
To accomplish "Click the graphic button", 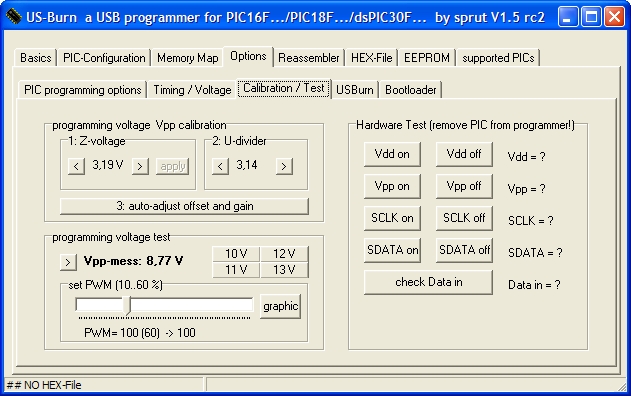I will pos(280,306).
